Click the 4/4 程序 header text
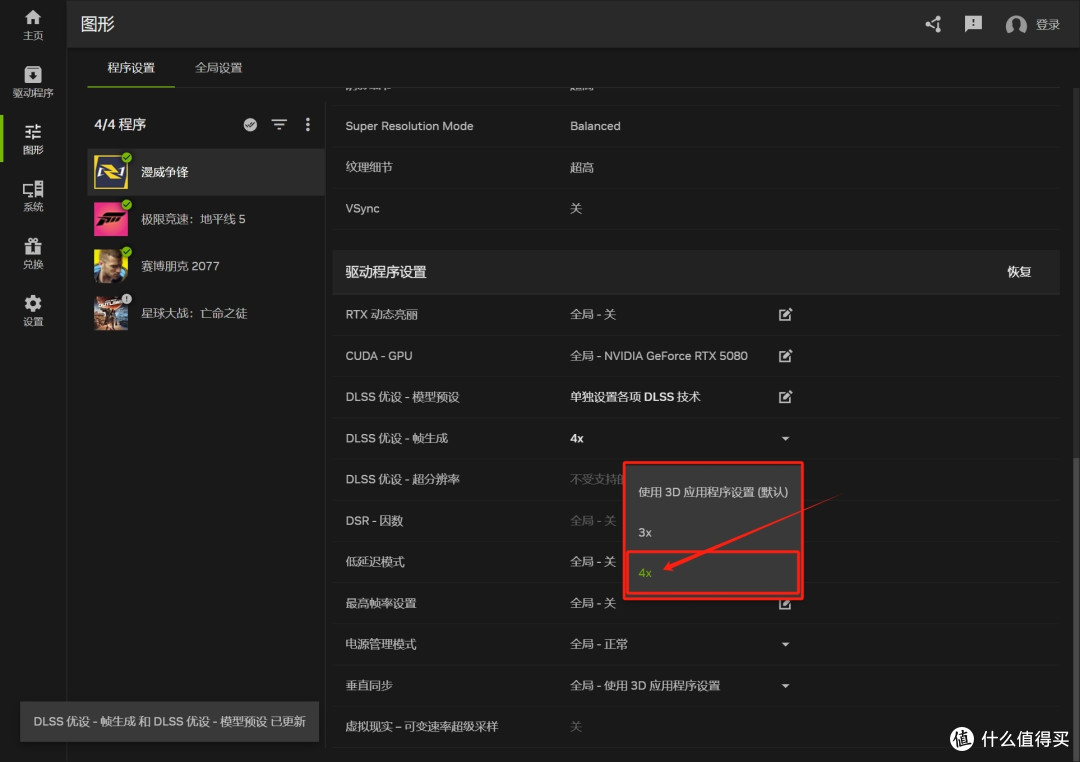The width and height of the screenshot is (1080, 762). point(120,125)
